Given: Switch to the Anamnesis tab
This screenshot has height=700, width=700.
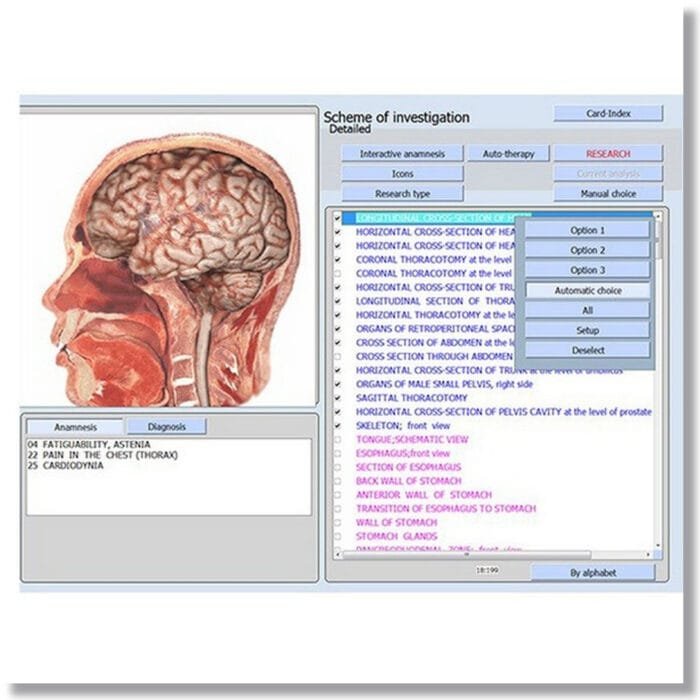Looking at the screenshot, I should [x=75, y=427].
